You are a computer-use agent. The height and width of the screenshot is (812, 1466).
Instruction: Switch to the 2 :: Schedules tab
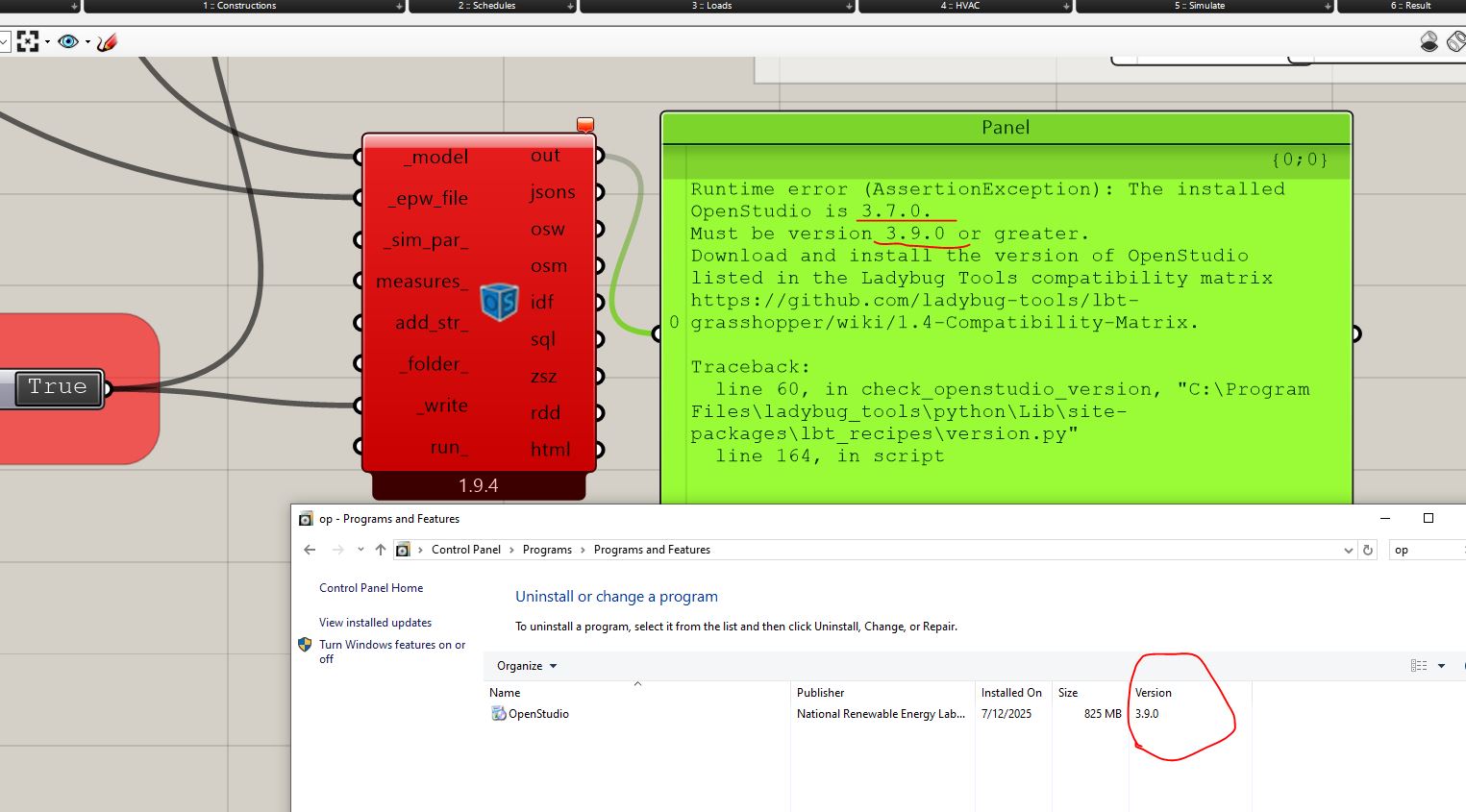click(x=487, y=6)
